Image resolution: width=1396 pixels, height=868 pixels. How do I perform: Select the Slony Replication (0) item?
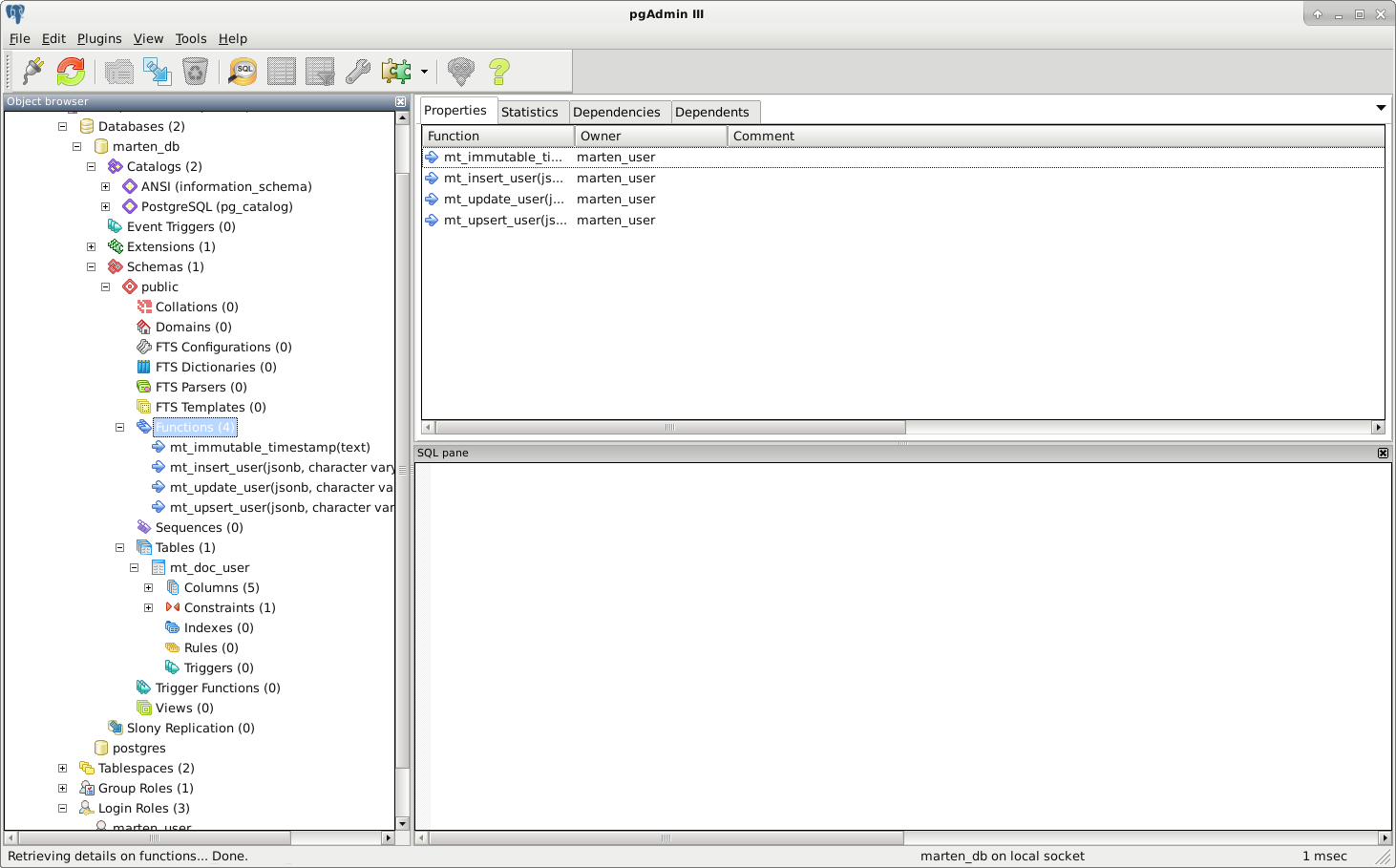190,728
